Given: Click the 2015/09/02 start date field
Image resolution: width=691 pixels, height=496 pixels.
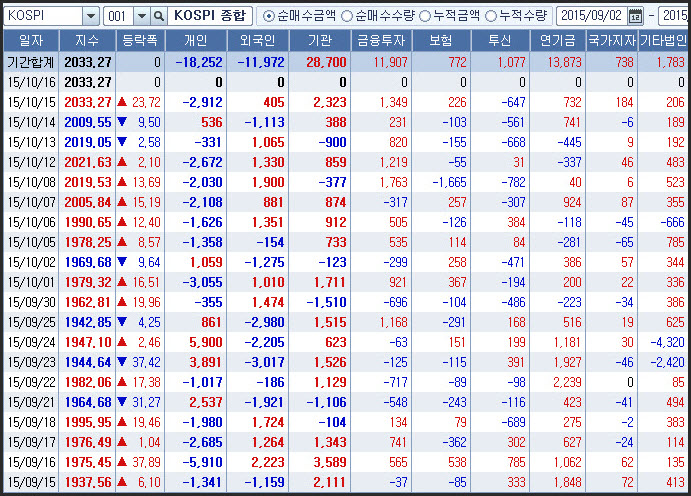Looking at the screenshot, I should pyautogui.click(x=592, y=16).
